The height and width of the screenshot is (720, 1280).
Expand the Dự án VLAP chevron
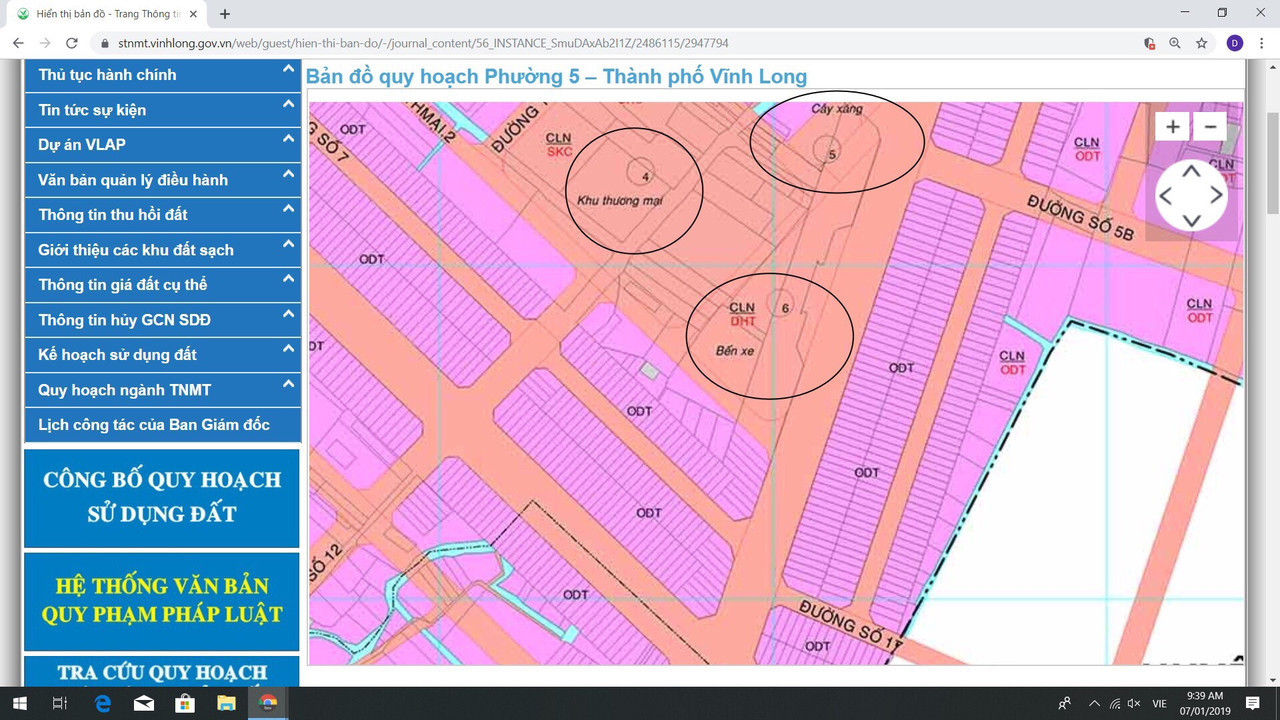coord(288,139)
